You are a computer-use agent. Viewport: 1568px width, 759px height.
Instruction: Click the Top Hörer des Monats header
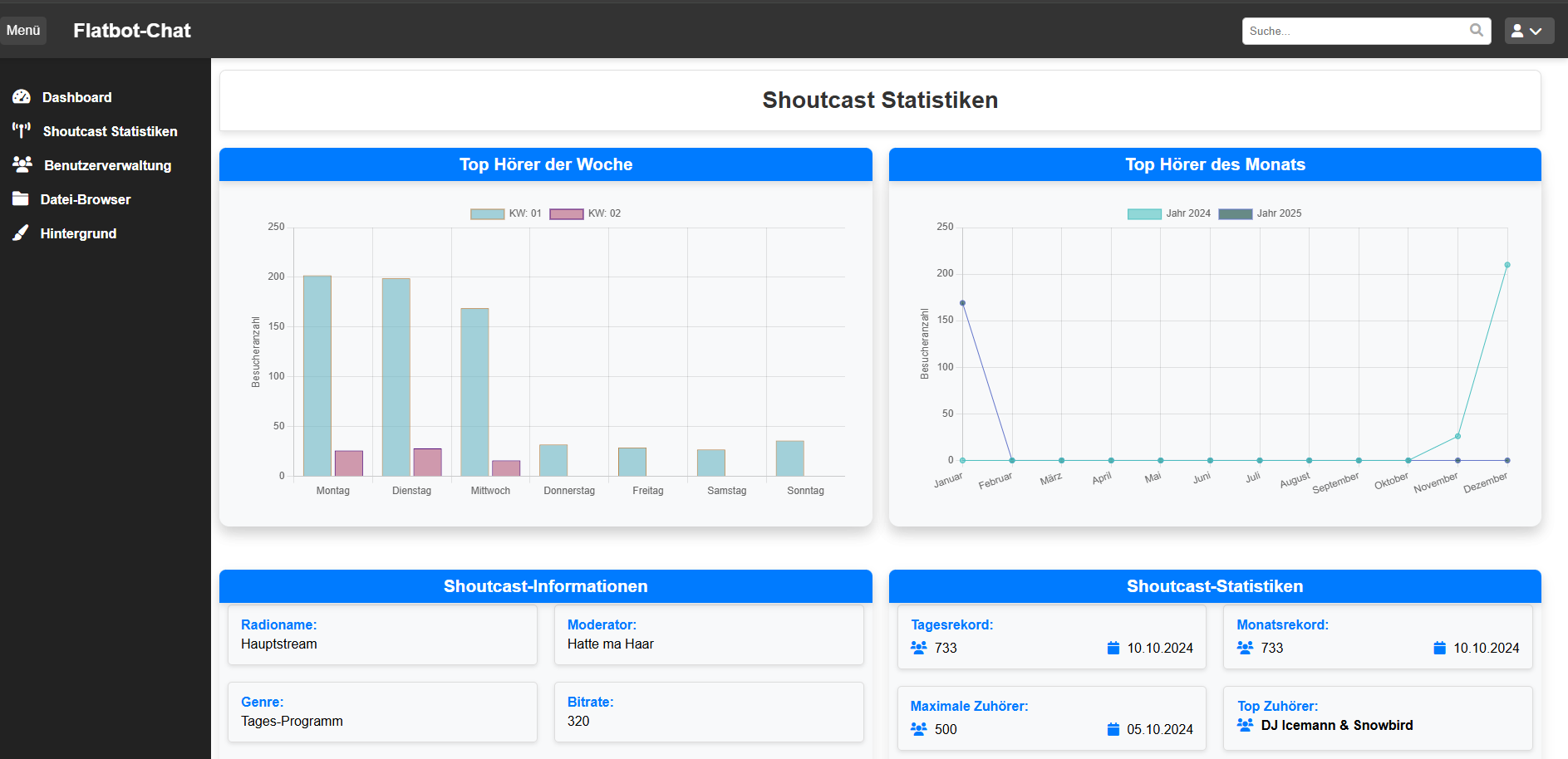1215,164
